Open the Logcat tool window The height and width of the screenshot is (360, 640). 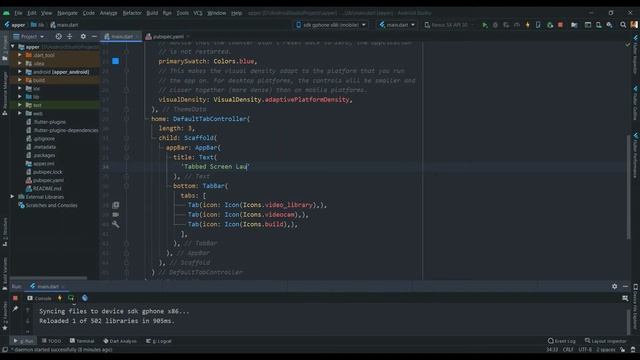[159, 341]
